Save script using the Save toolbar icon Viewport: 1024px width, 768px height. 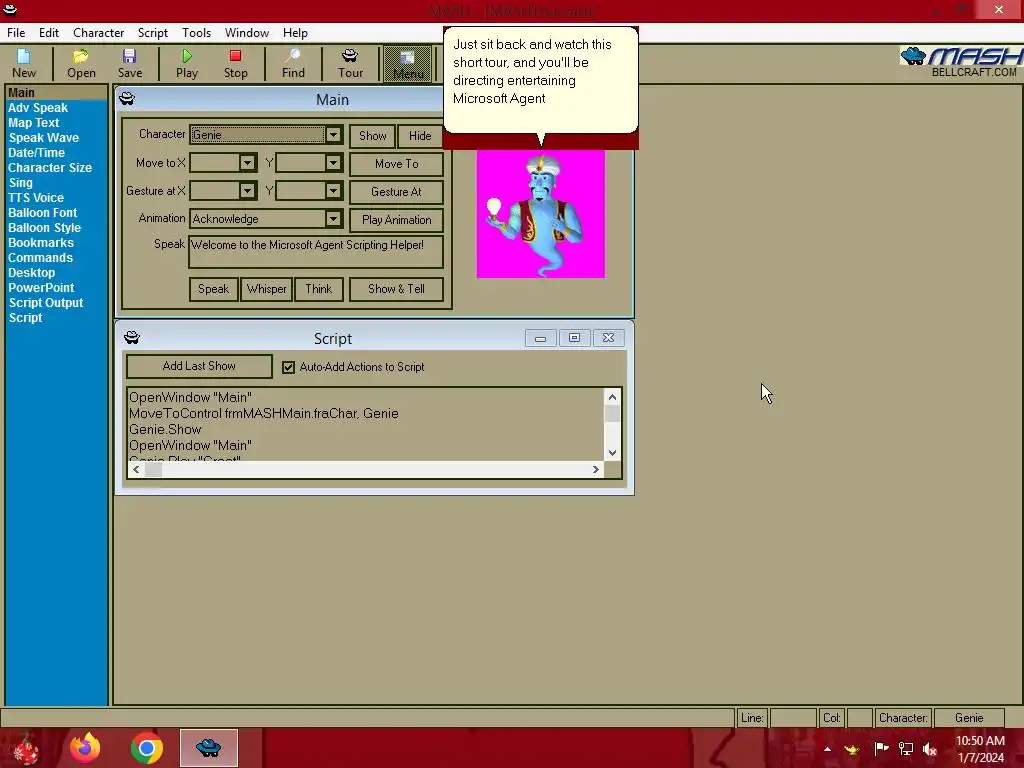[x=130, y=63]
